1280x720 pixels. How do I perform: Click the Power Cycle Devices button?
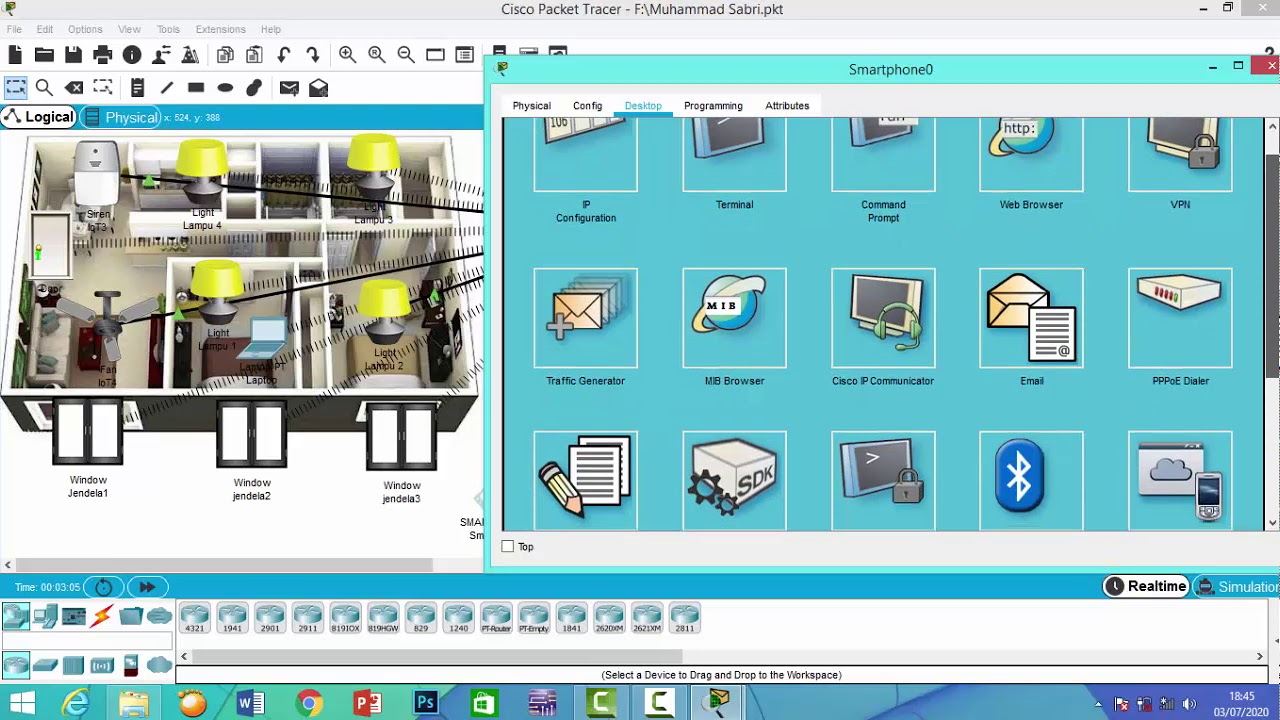tap(104, 587)
